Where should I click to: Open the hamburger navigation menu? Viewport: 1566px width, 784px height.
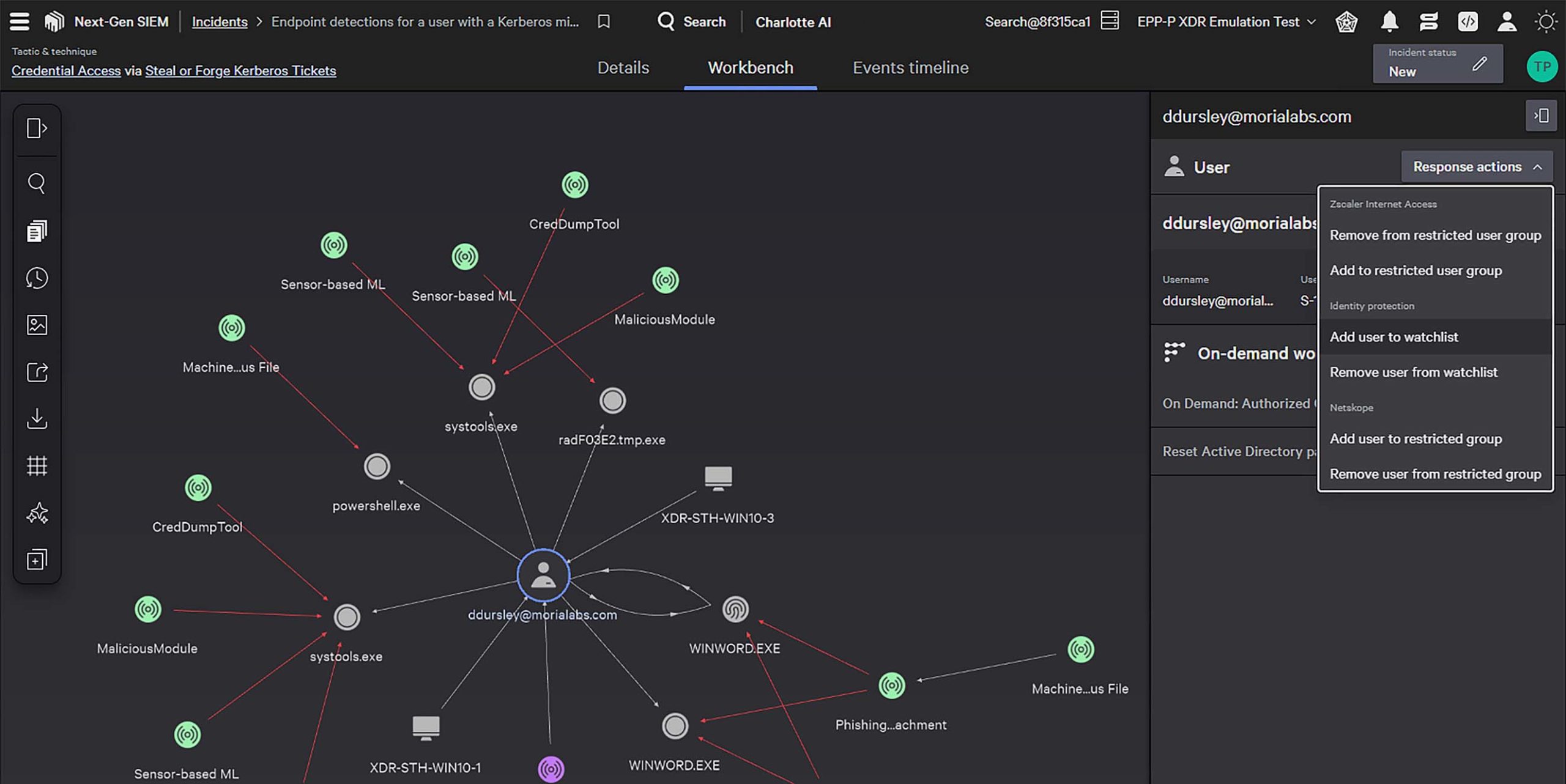coord(19,21)
